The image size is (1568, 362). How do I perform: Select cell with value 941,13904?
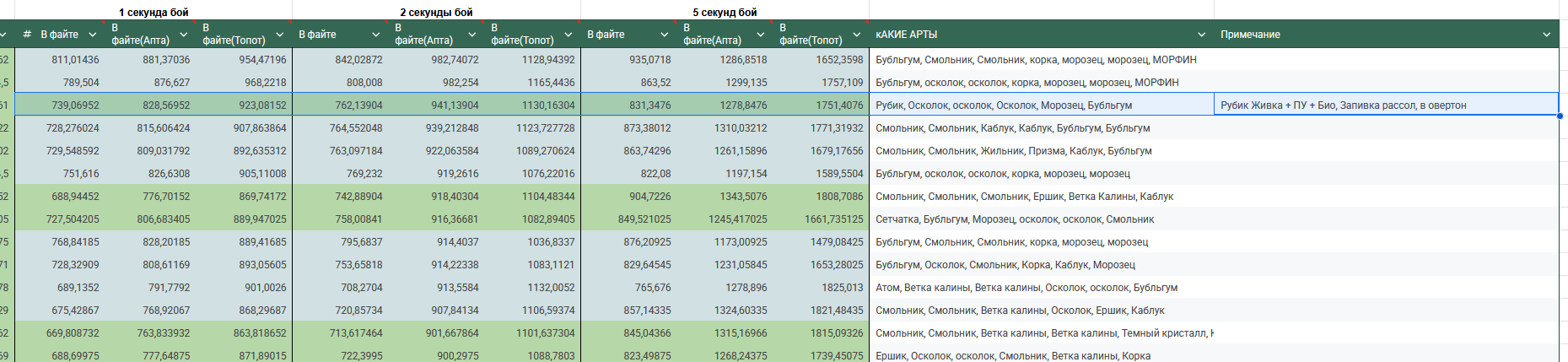coord(436,105)
